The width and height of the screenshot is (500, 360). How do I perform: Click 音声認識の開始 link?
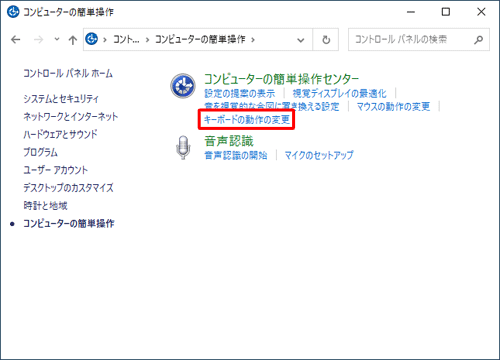[x=236, y=155]
